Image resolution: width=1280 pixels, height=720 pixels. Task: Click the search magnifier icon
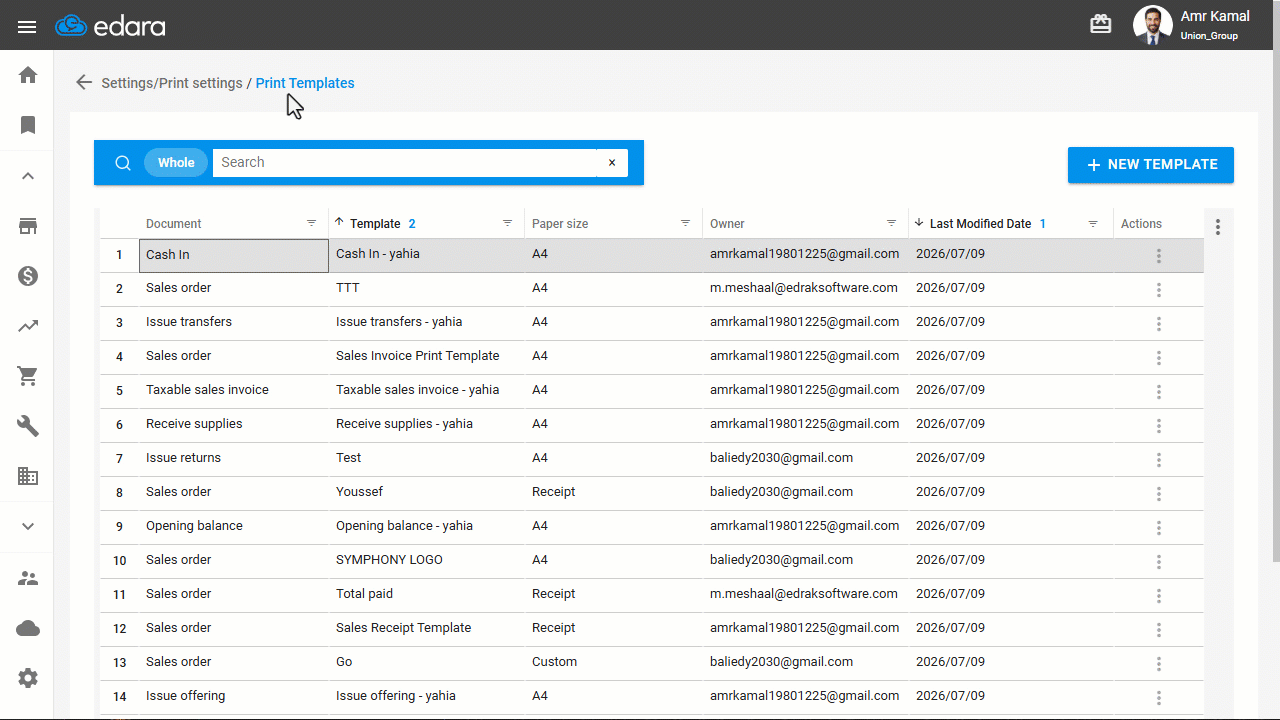click(x=123, y=163)
